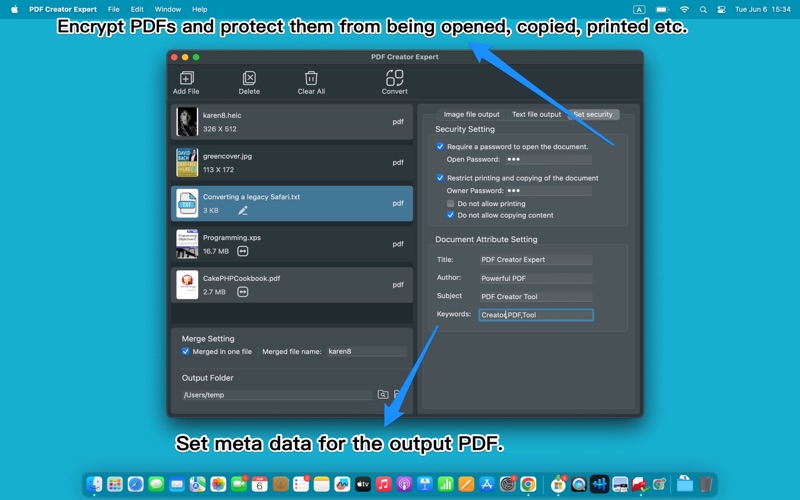Open Spotlight search in the menu bar
800x500 pixels.
703,9
